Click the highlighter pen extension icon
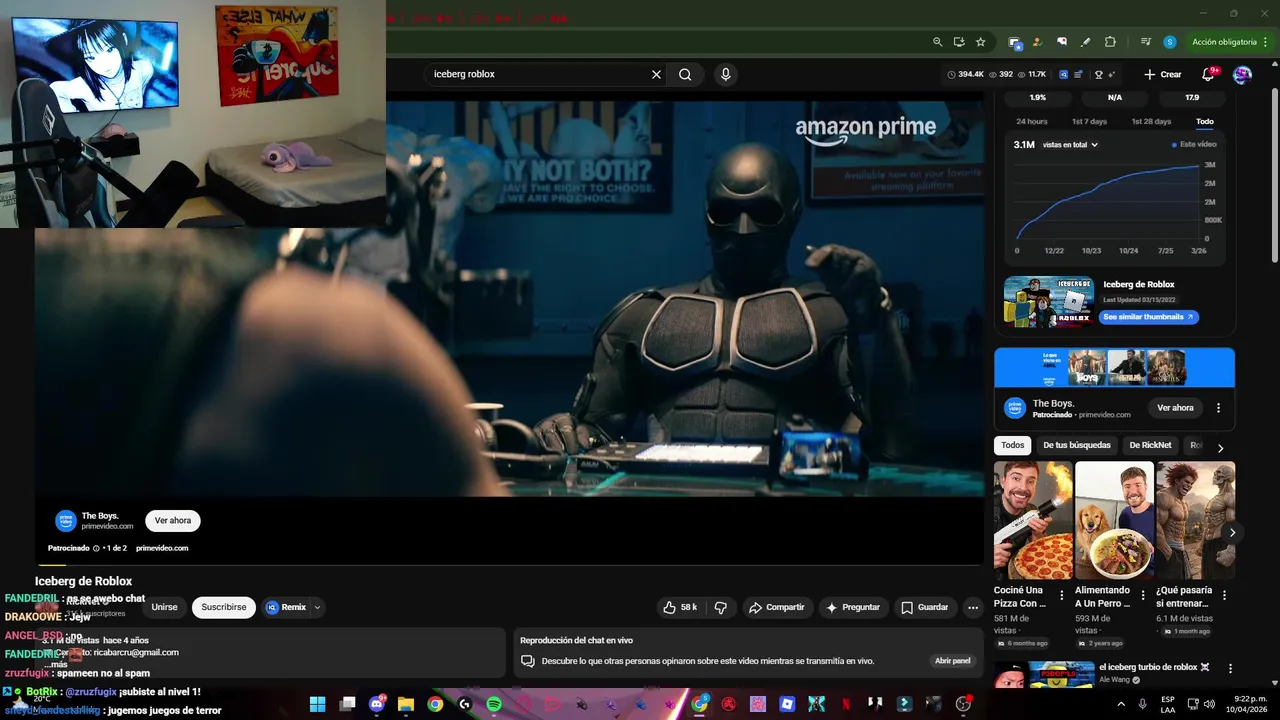Screen dimensions: 1280x720 [x=1086, y=42]
